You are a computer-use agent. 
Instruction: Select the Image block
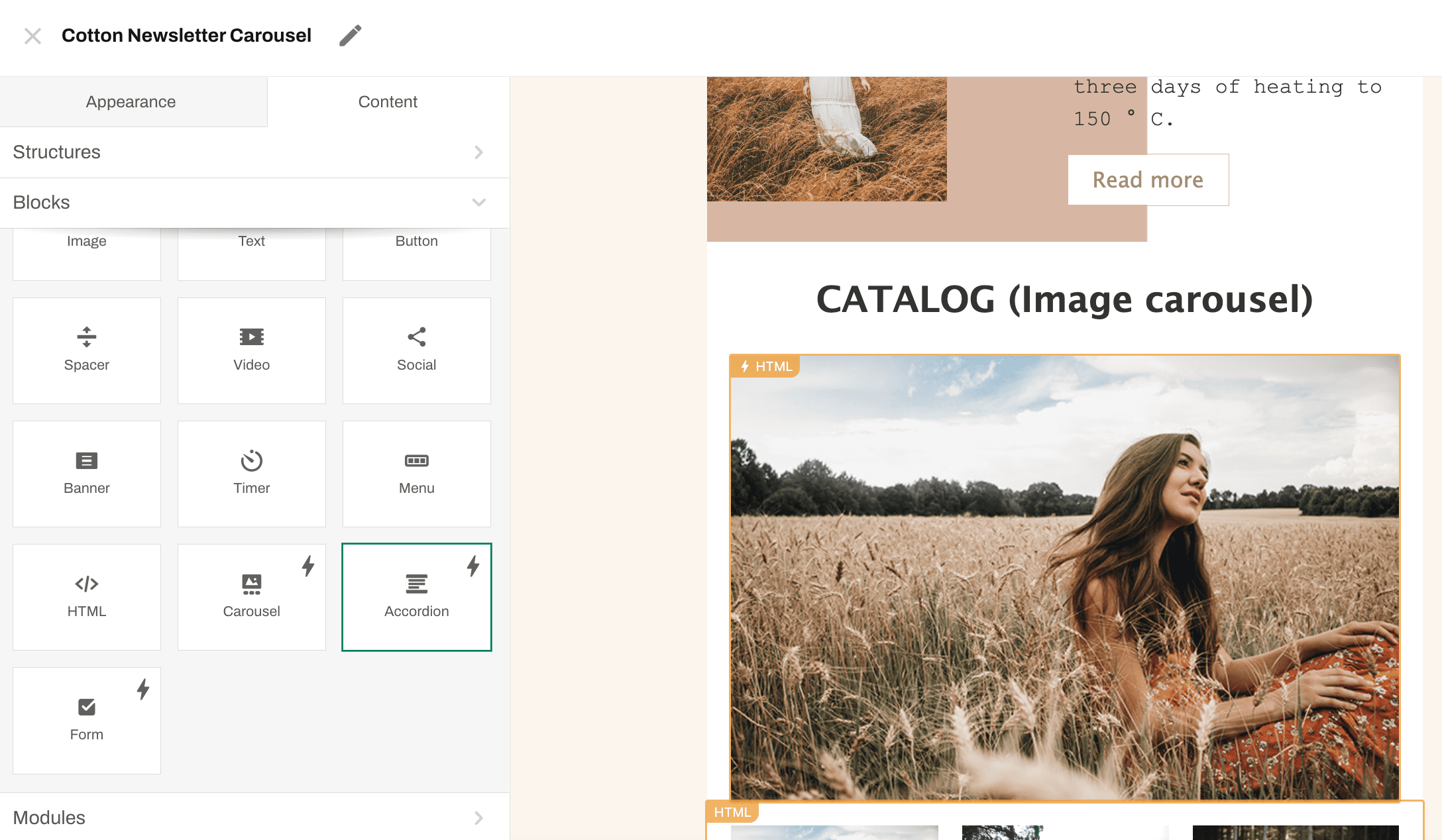click(87, 253)
